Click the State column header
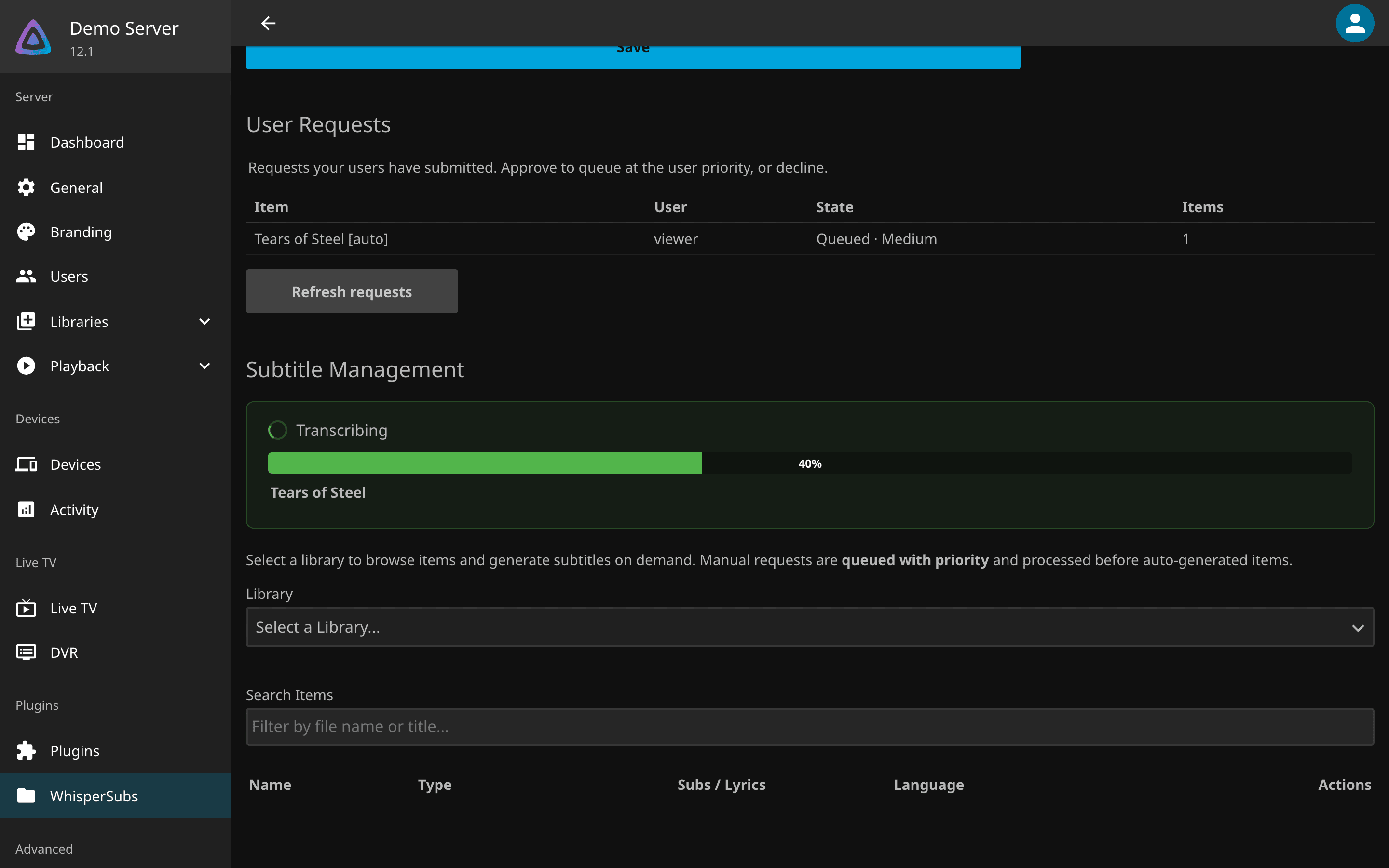 [834, 207]
